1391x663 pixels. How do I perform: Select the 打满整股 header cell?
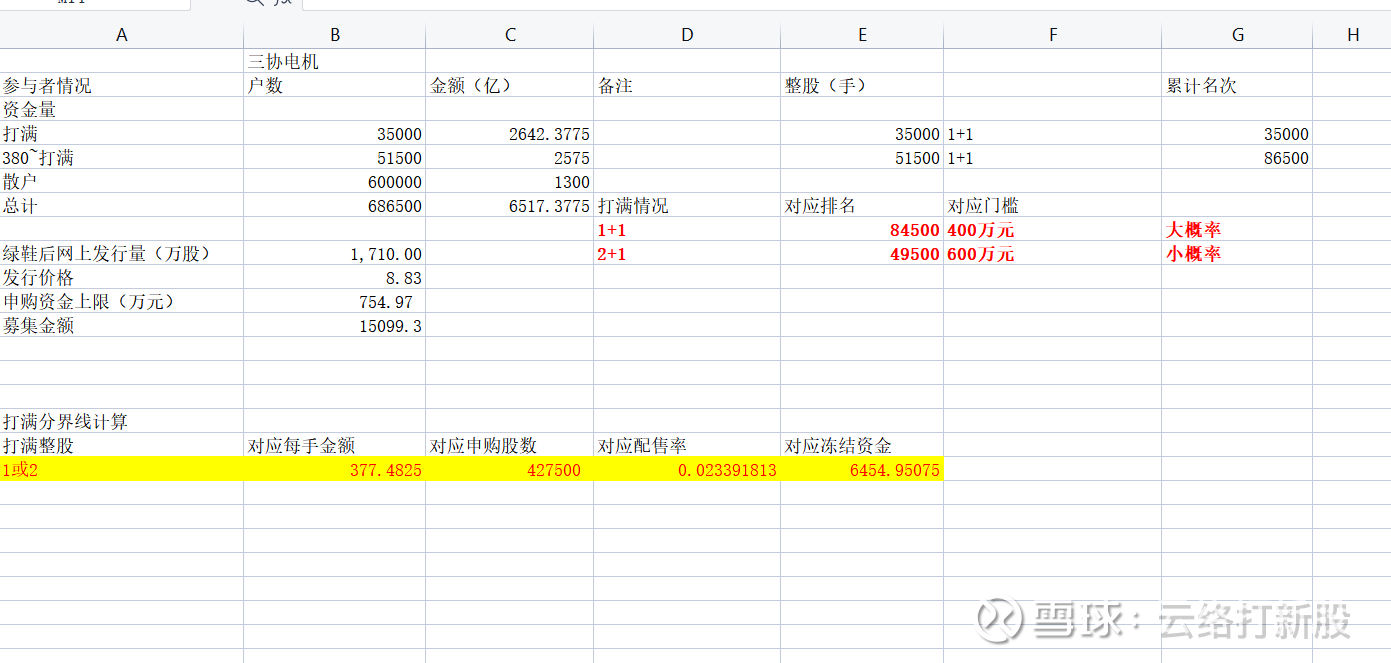[122, 445]
